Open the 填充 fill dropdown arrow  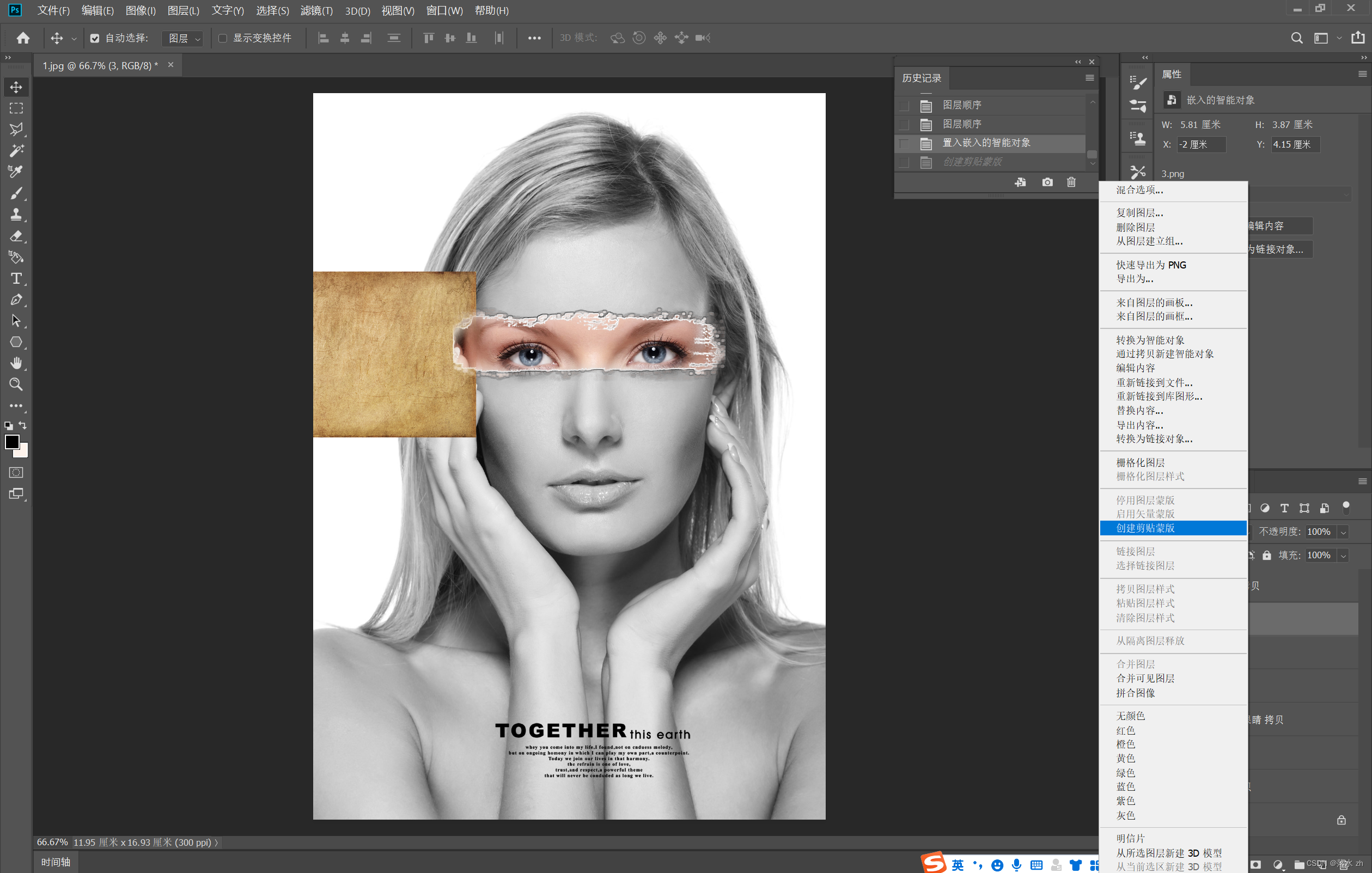[1343, 555]
